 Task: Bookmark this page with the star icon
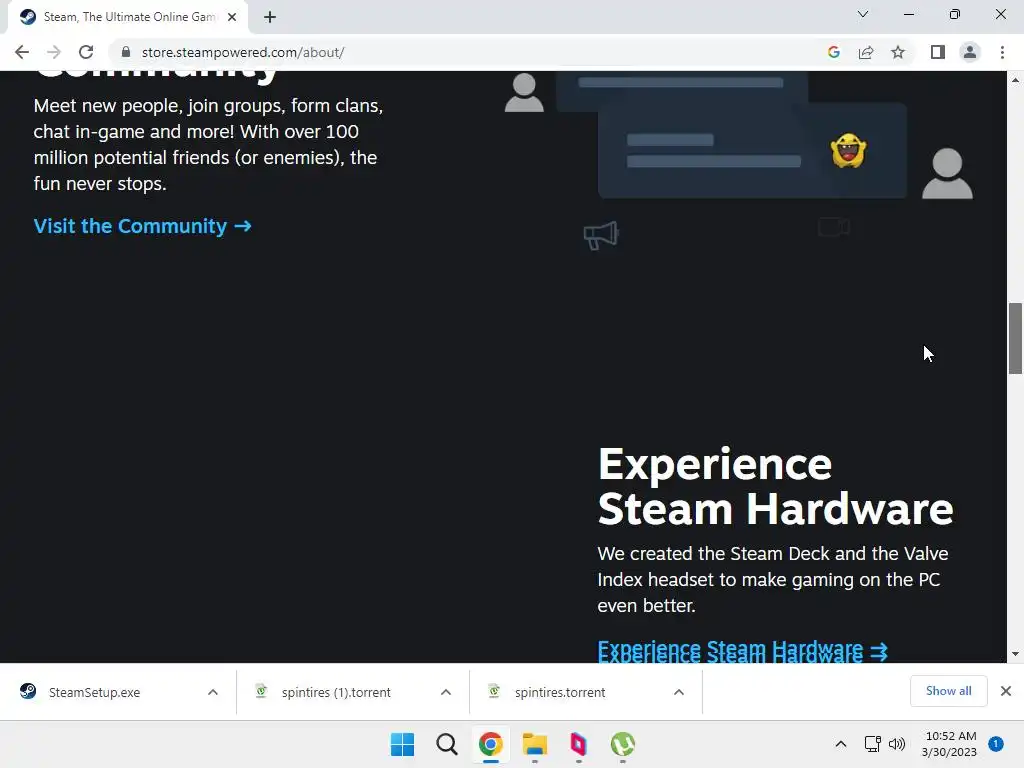[x=898, y=52]
